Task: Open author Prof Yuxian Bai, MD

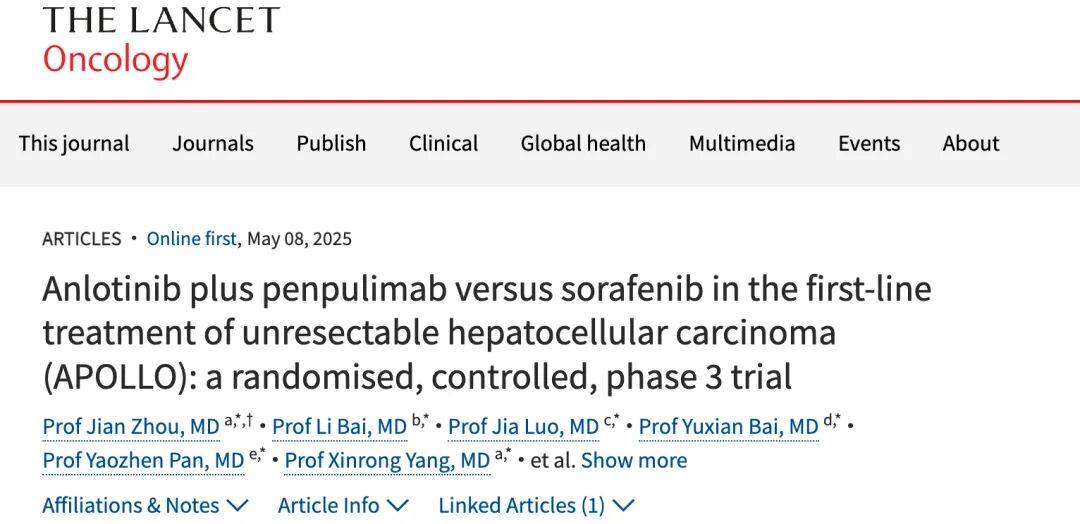Action: tap(728, 427)
